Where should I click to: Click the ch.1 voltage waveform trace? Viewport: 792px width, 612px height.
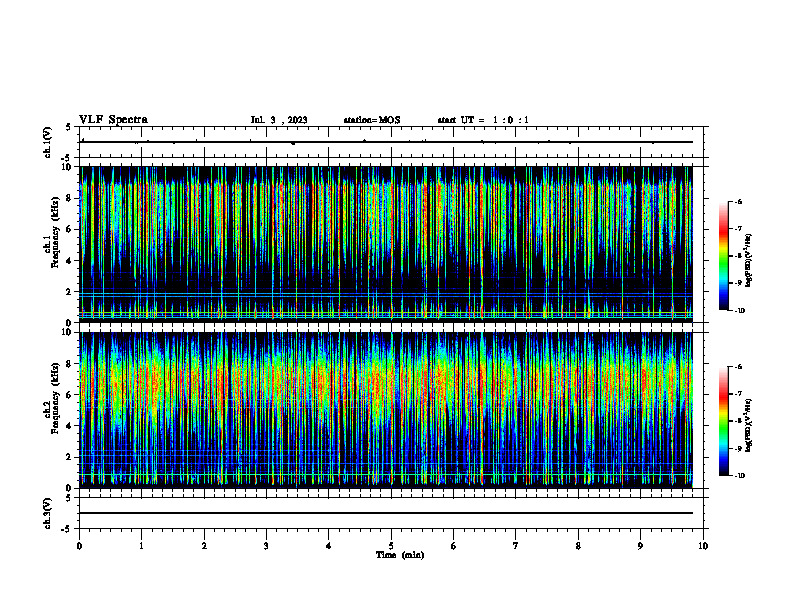point(386,142)
